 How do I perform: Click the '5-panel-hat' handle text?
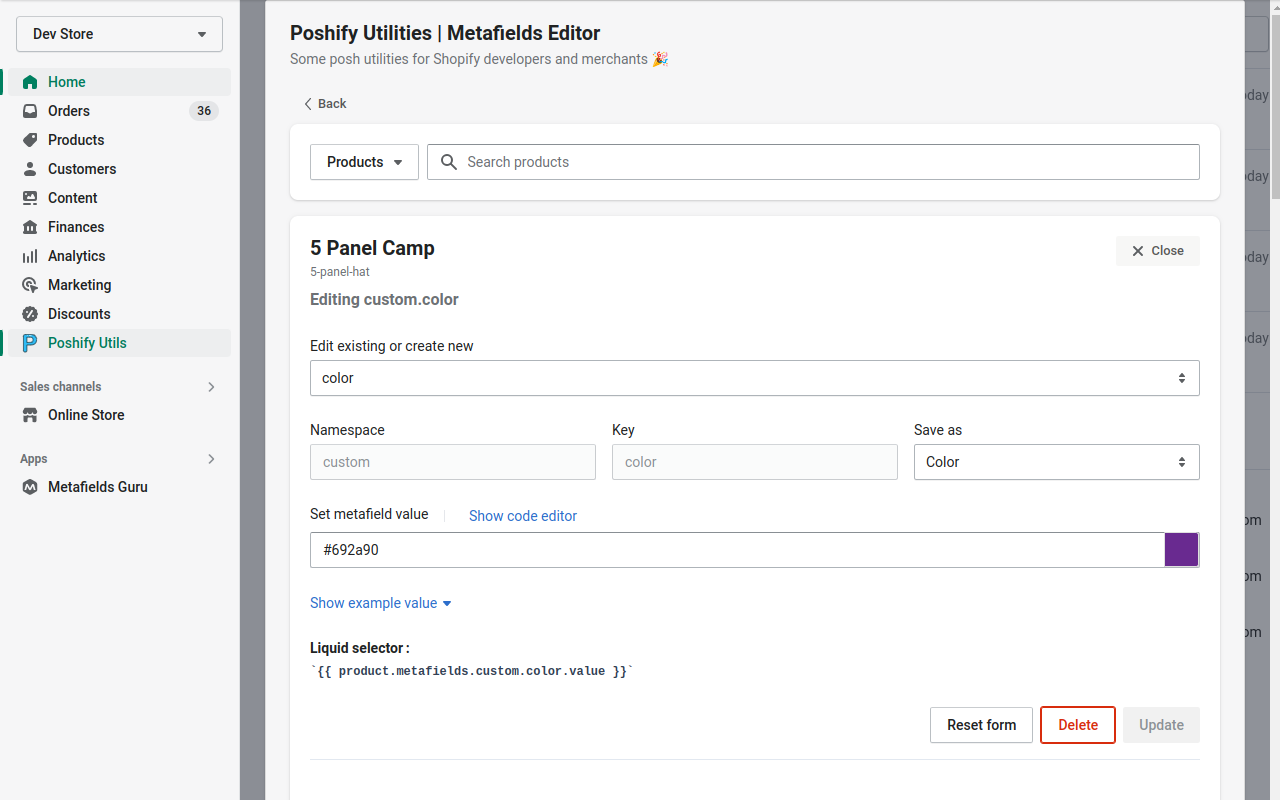coord(340,272)
